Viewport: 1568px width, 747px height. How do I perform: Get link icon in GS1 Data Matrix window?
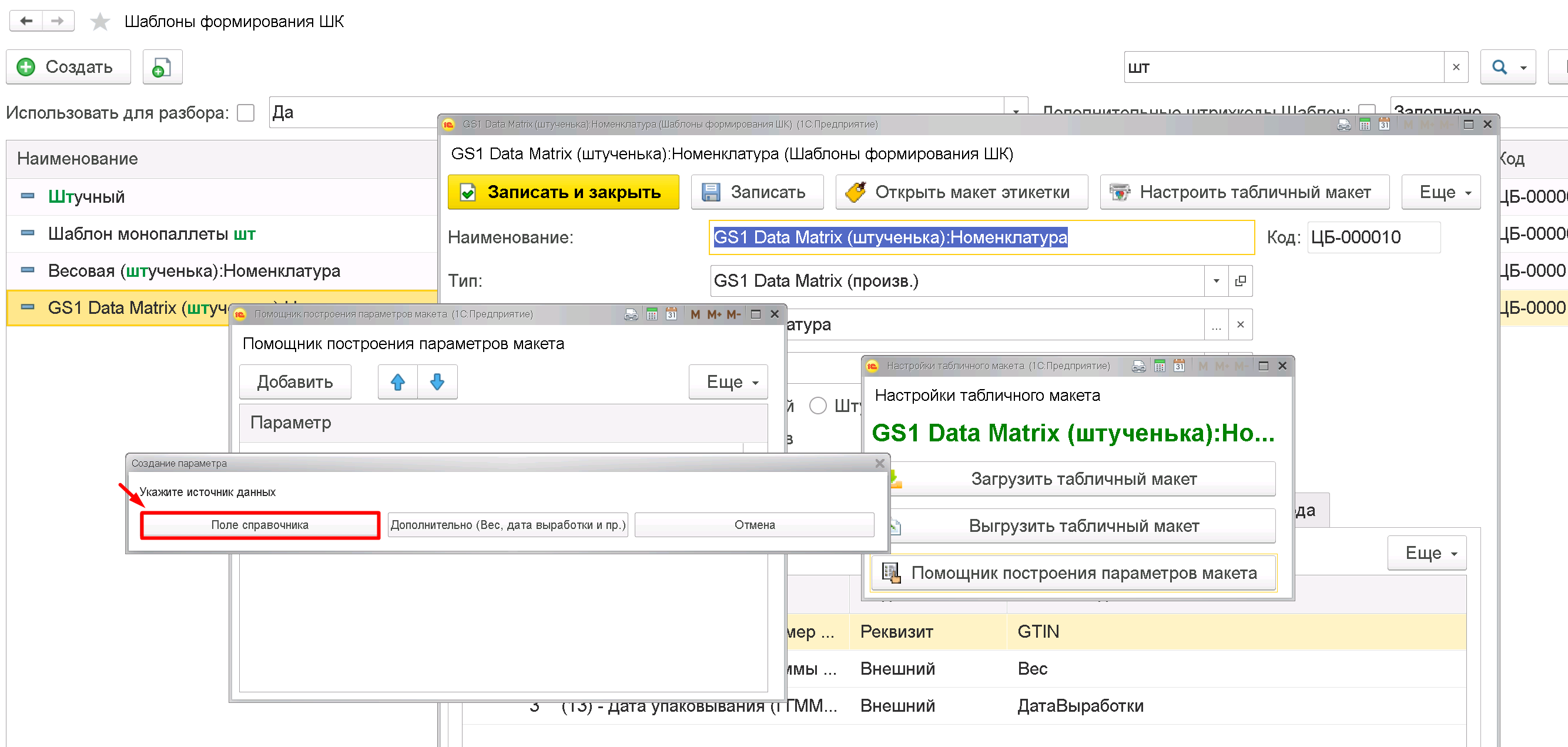[x=1343, y=124]
